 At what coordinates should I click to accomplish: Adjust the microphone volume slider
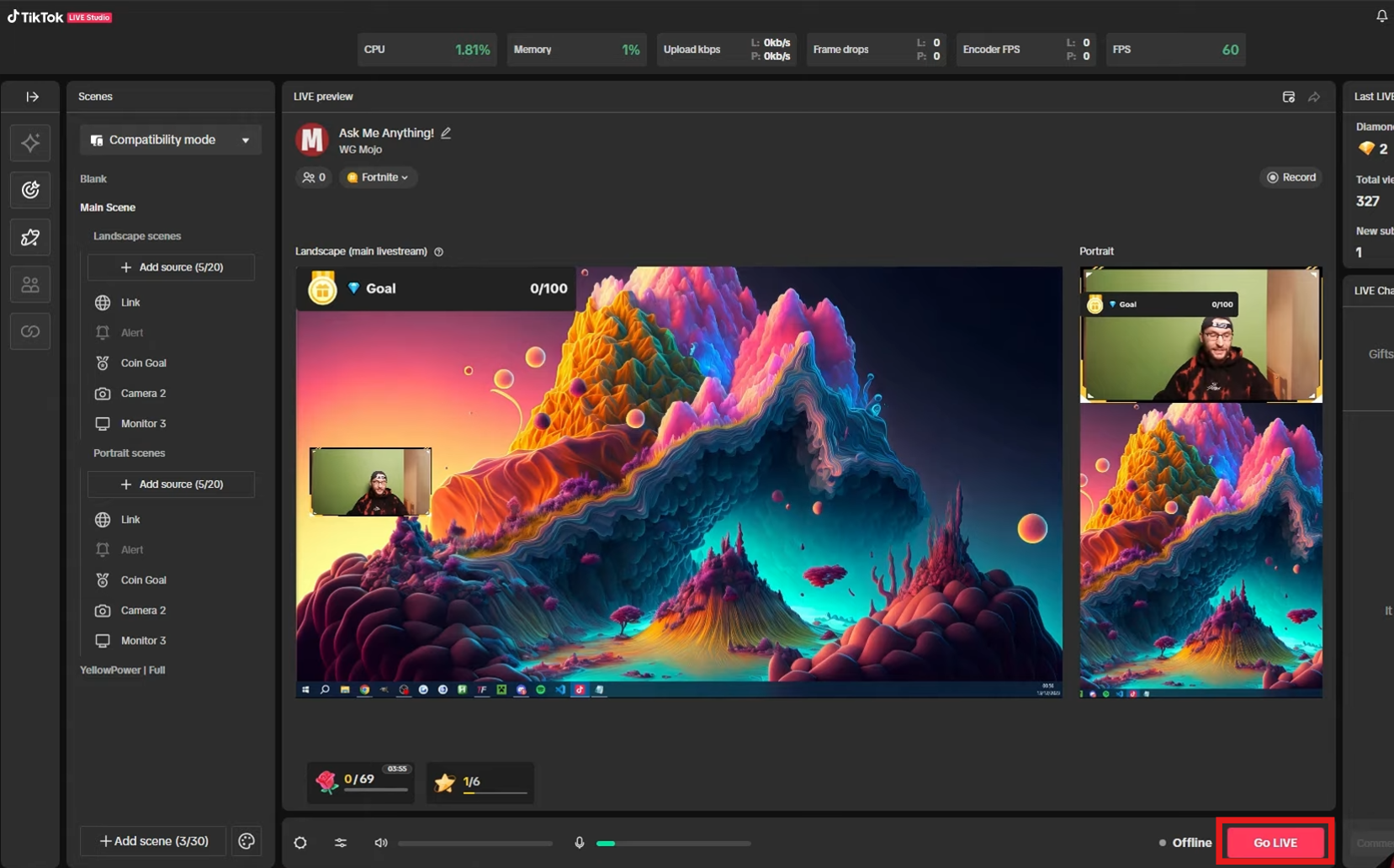pos(673,844)
